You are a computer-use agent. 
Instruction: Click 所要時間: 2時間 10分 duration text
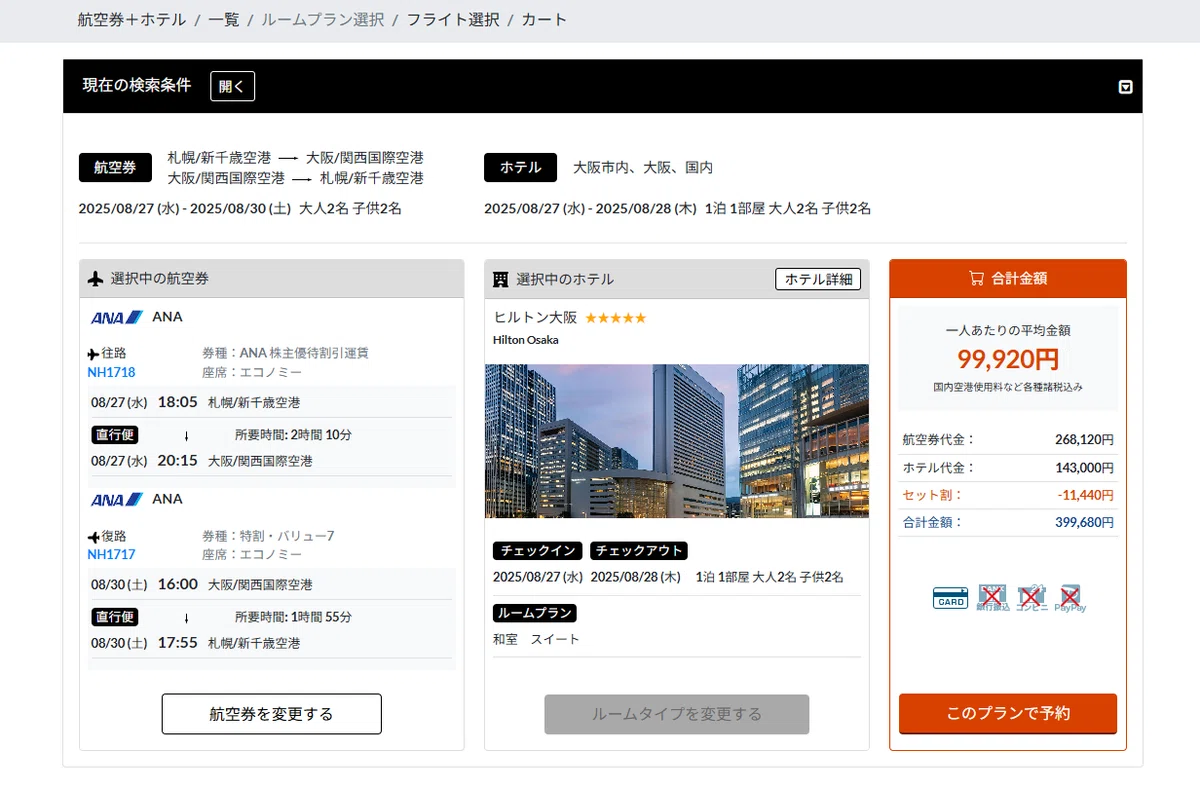(x=293, y=434)
